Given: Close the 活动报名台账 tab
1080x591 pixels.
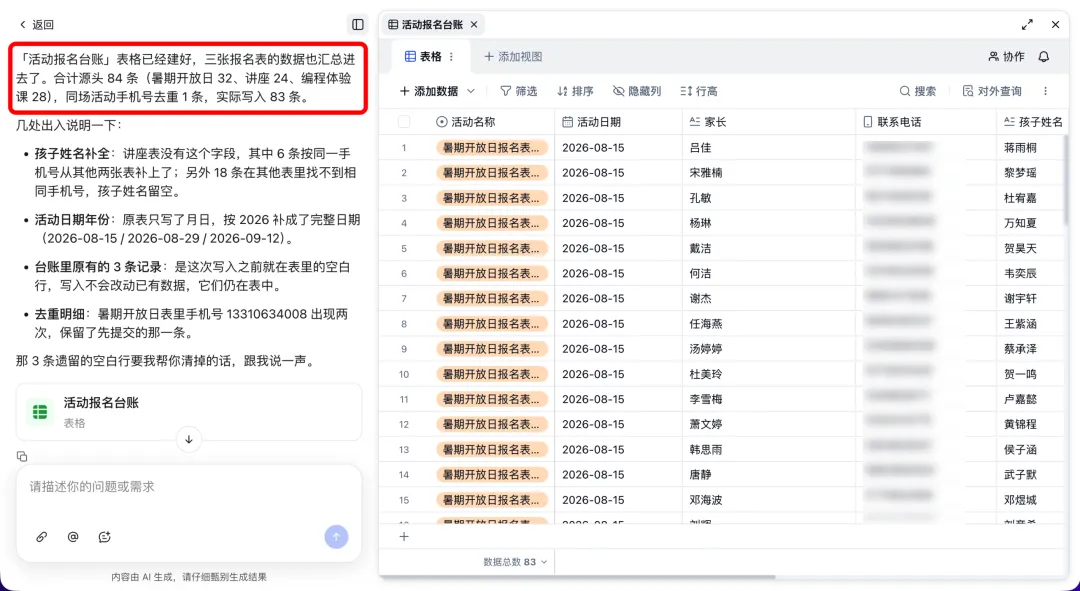Looking at the screenshot, I should tap(474, 25).
